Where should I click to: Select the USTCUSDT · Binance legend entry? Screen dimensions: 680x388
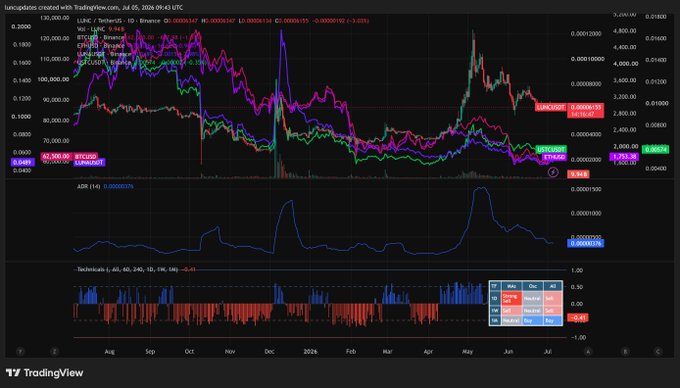click(104, 62)
